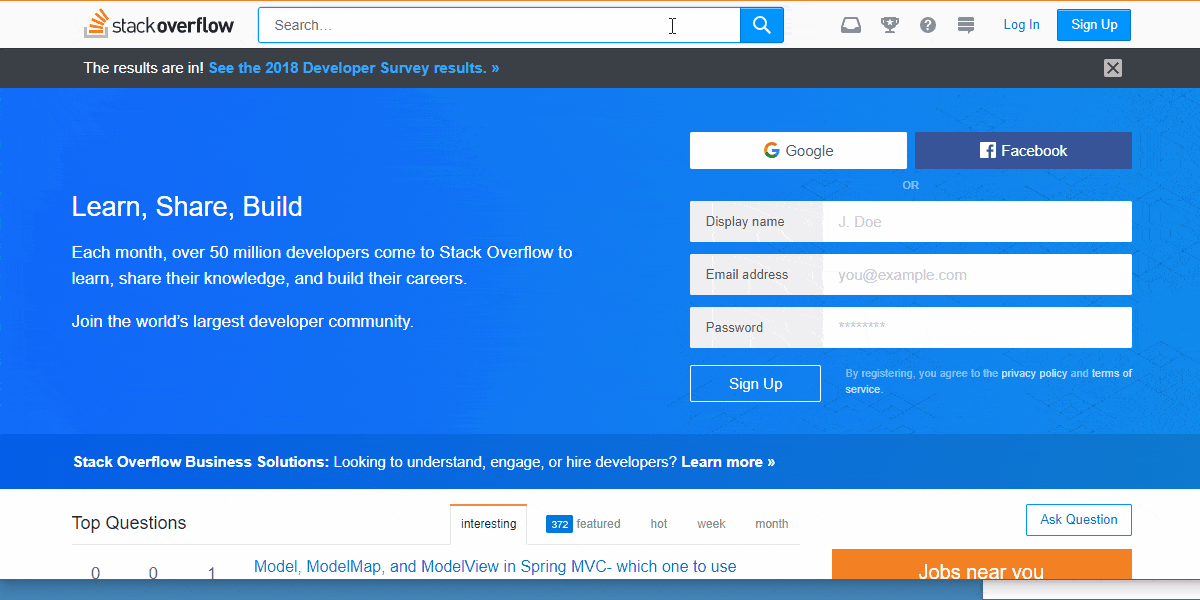
Task: Focus the Password field
Action: (977, 328)
